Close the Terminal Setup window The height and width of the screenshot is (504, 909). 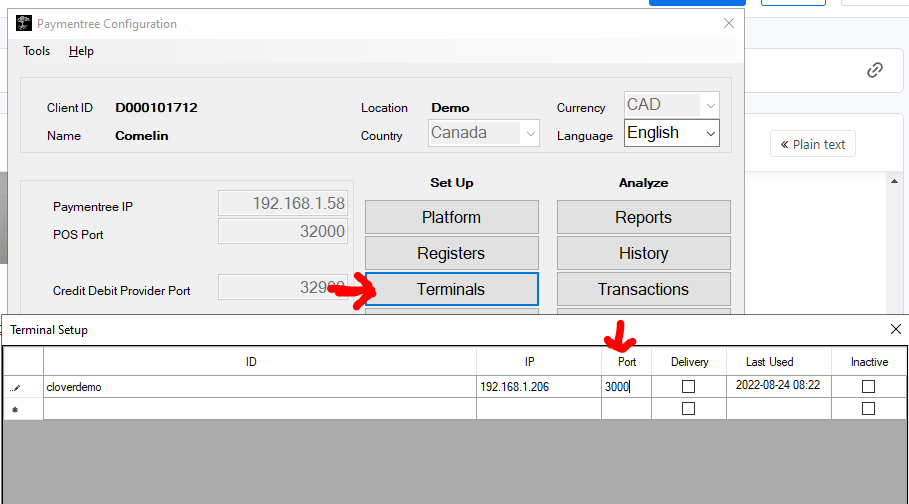point(896,329)
